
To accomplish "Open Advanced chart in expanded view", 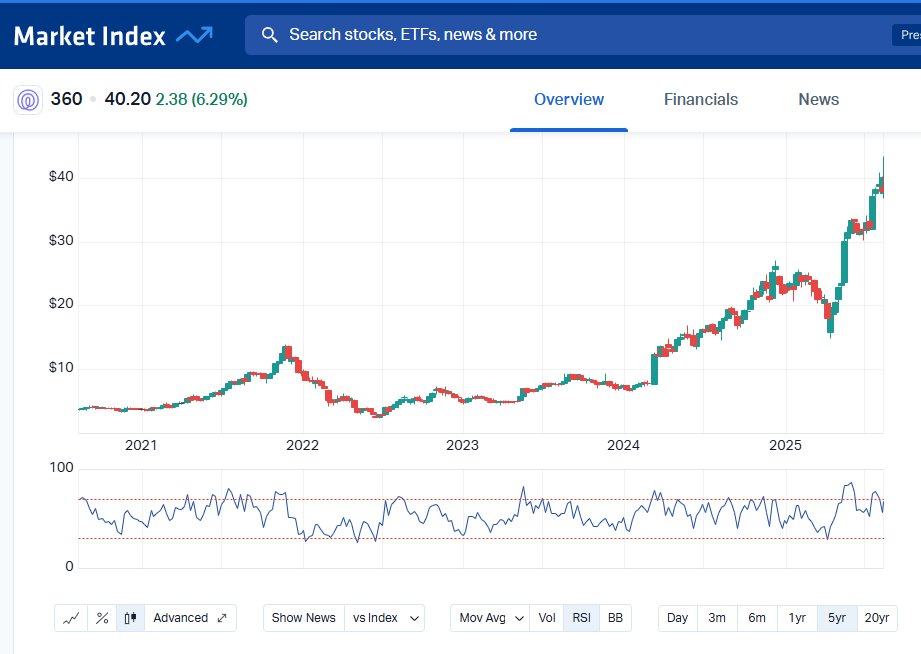I will pos(191,618).
